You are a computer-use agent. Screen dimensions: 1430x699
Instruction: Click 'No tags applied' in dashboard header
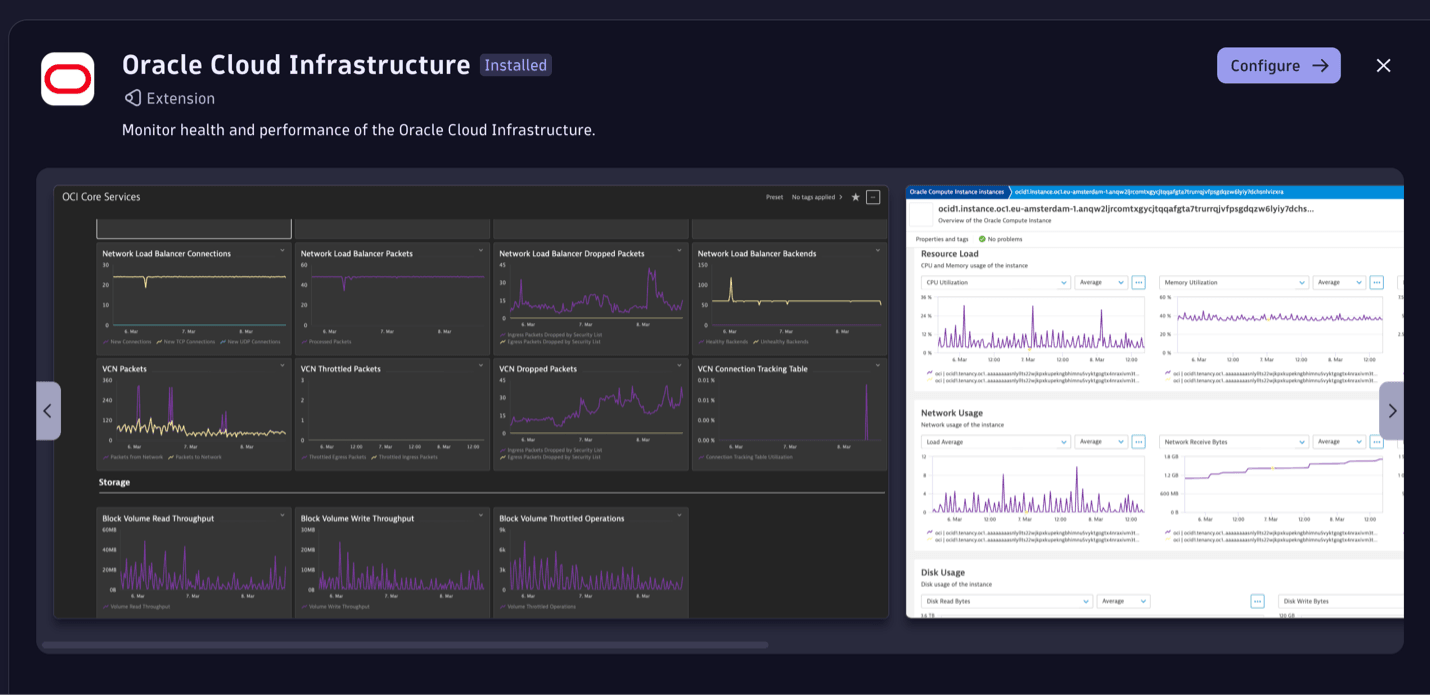pyautogui.click(x=817, y=197)
